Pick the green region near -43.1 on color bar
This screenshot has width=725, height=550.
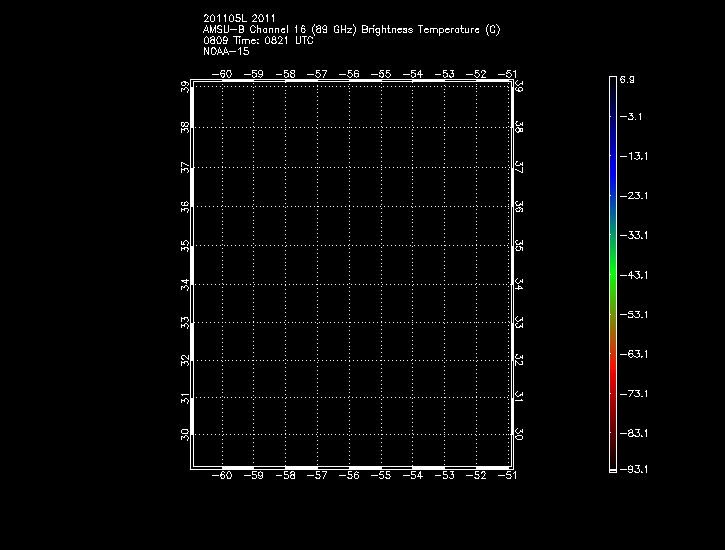[x=612, y=275]
